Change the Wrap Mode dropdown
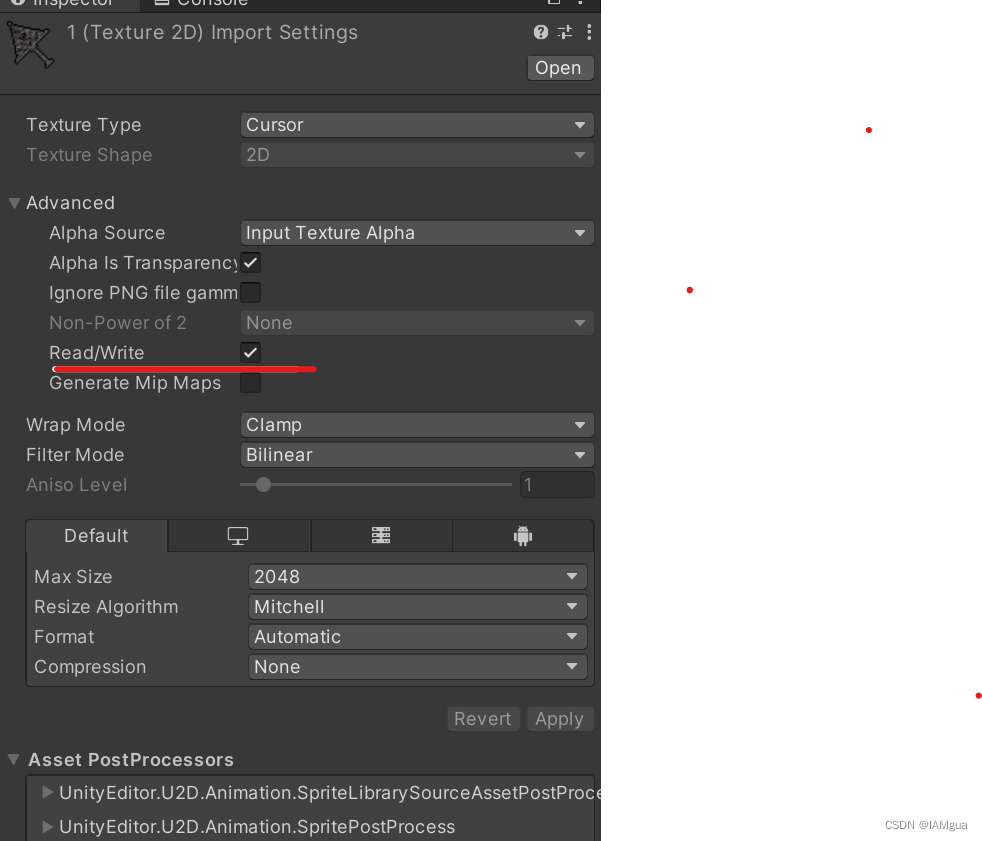This screenshot has width=982, height=841. (x=417, y=424)
